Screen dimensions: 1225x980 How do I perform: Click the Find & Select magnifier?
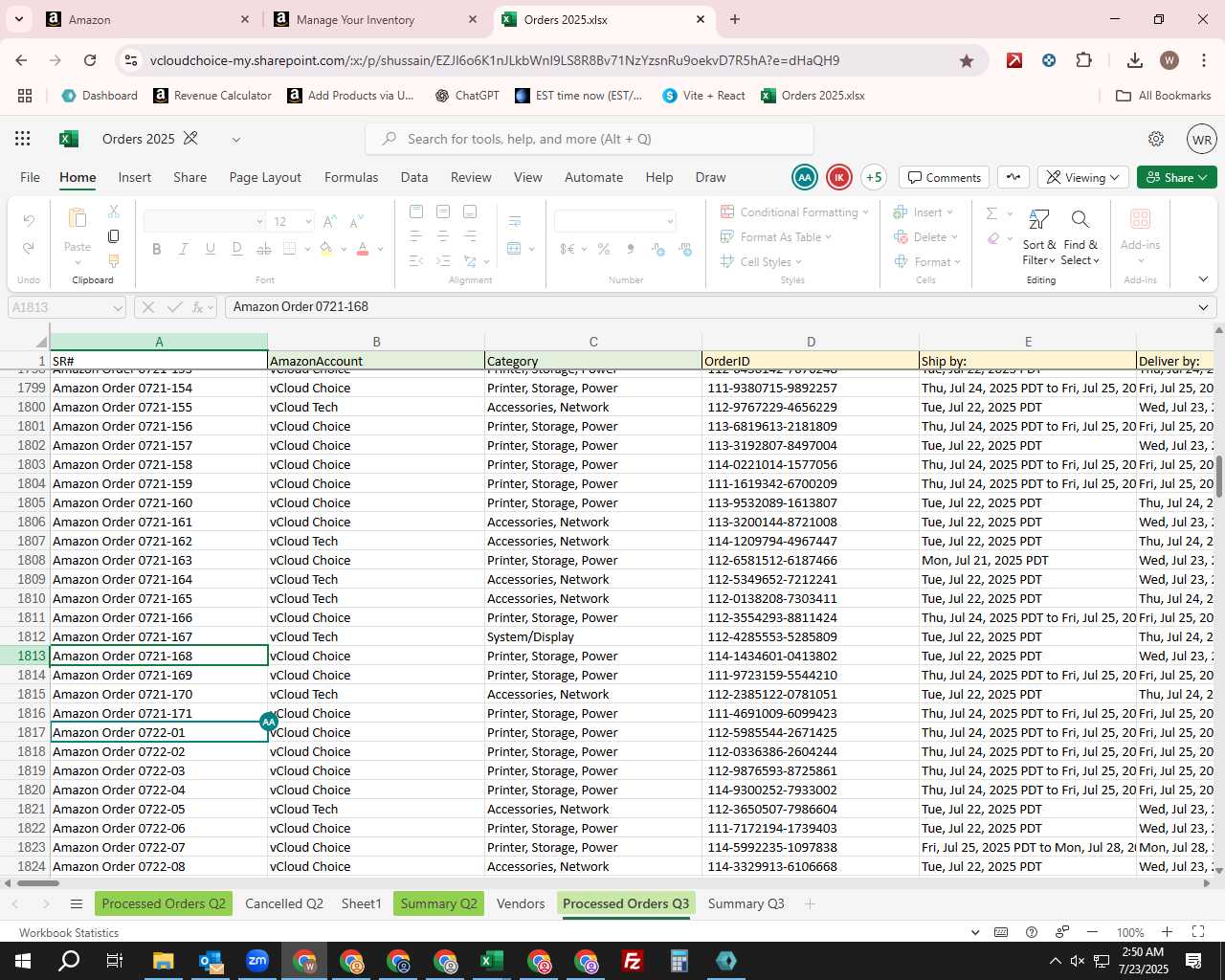(x=1080, y=219)
